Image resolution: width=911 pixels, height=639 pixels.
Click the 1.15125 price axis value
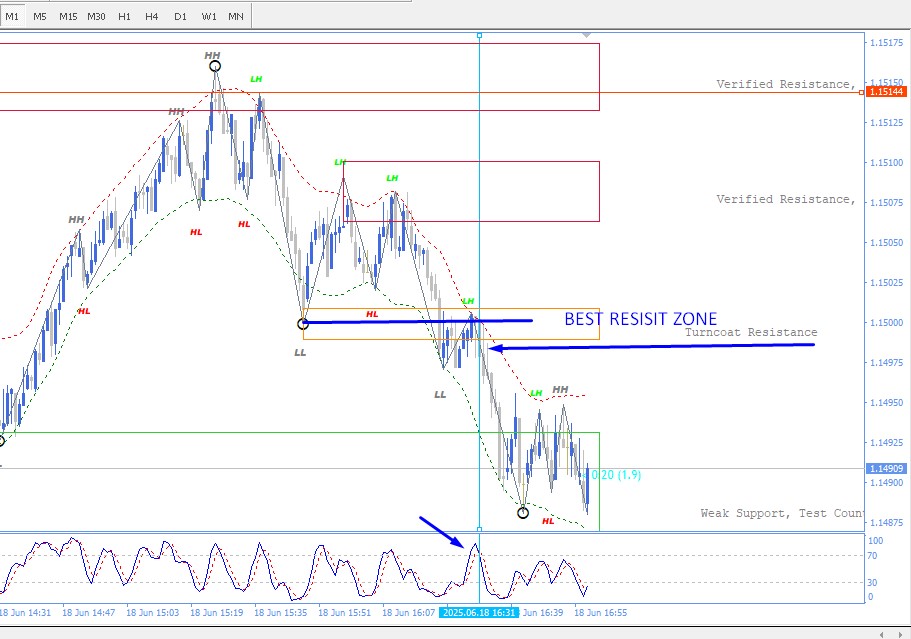[x=886, y=123]
